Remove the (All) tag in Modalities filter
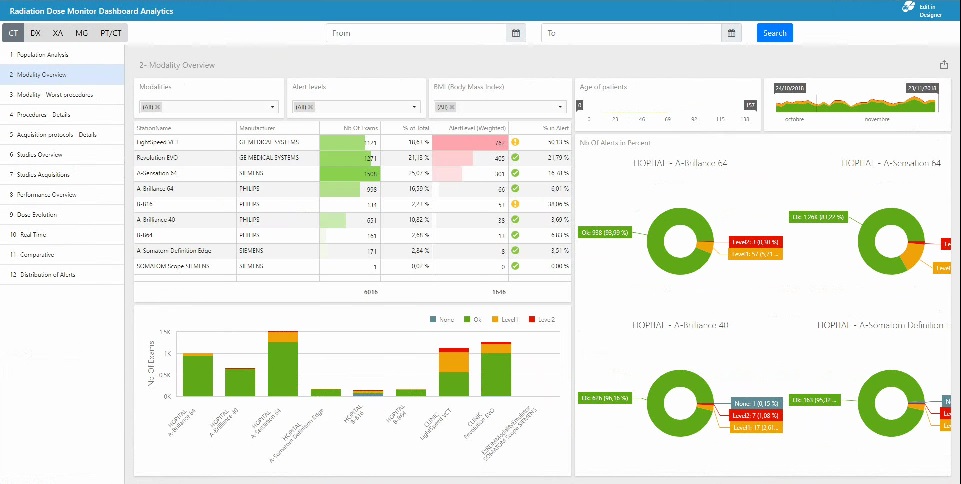 [x=157, y=106]
